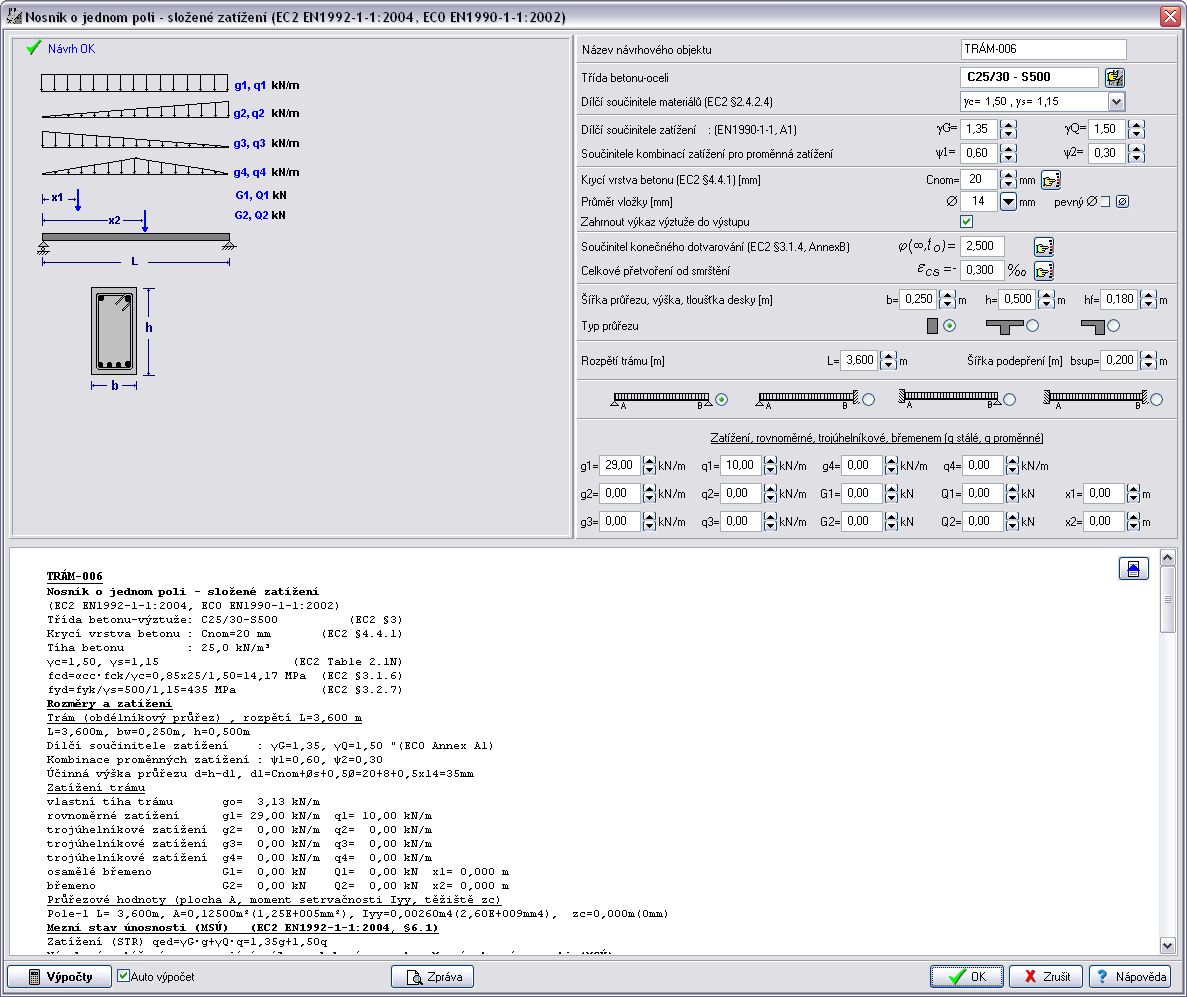Adjust width b spinner
This screenshot has height=997, width=1187.
946,300
